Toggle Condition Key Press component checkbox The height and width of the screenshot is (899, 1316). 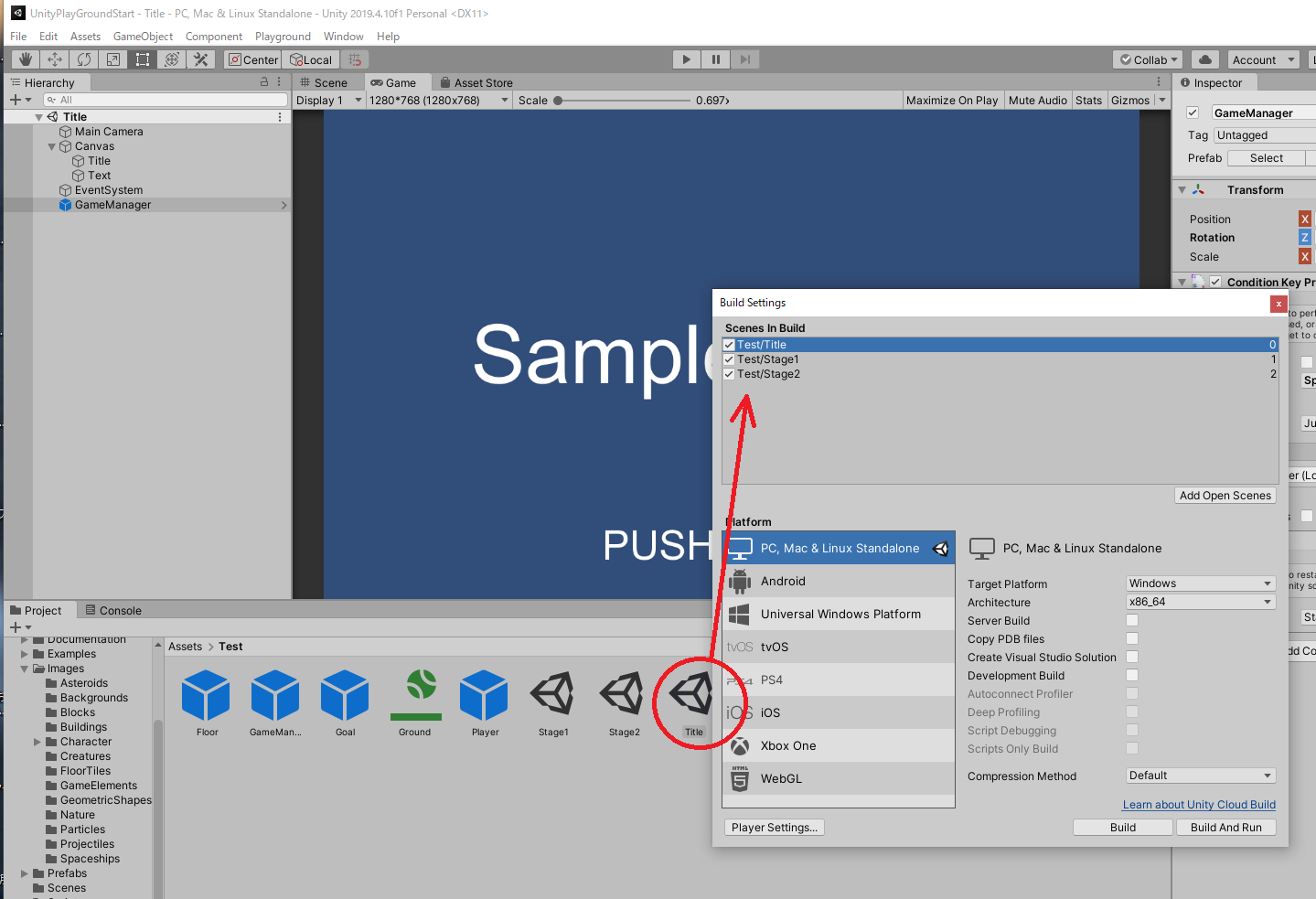[1215, 282]
